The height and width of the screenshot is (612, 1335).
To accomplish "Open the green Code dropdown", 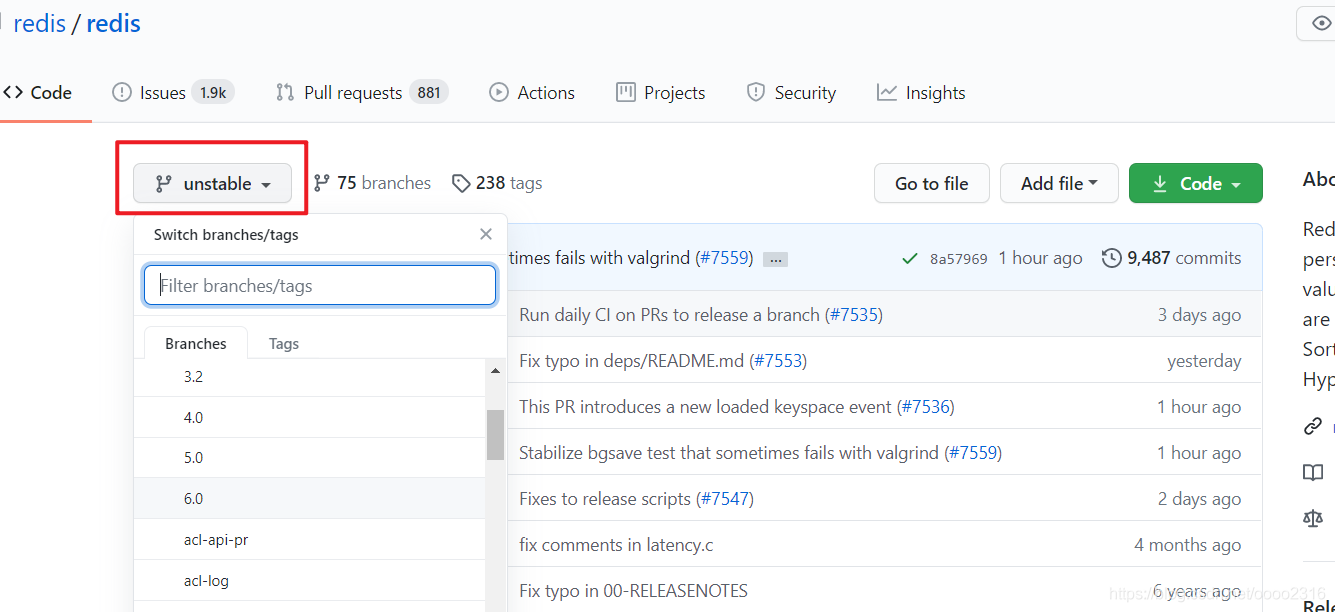I will coord(1195,184).
